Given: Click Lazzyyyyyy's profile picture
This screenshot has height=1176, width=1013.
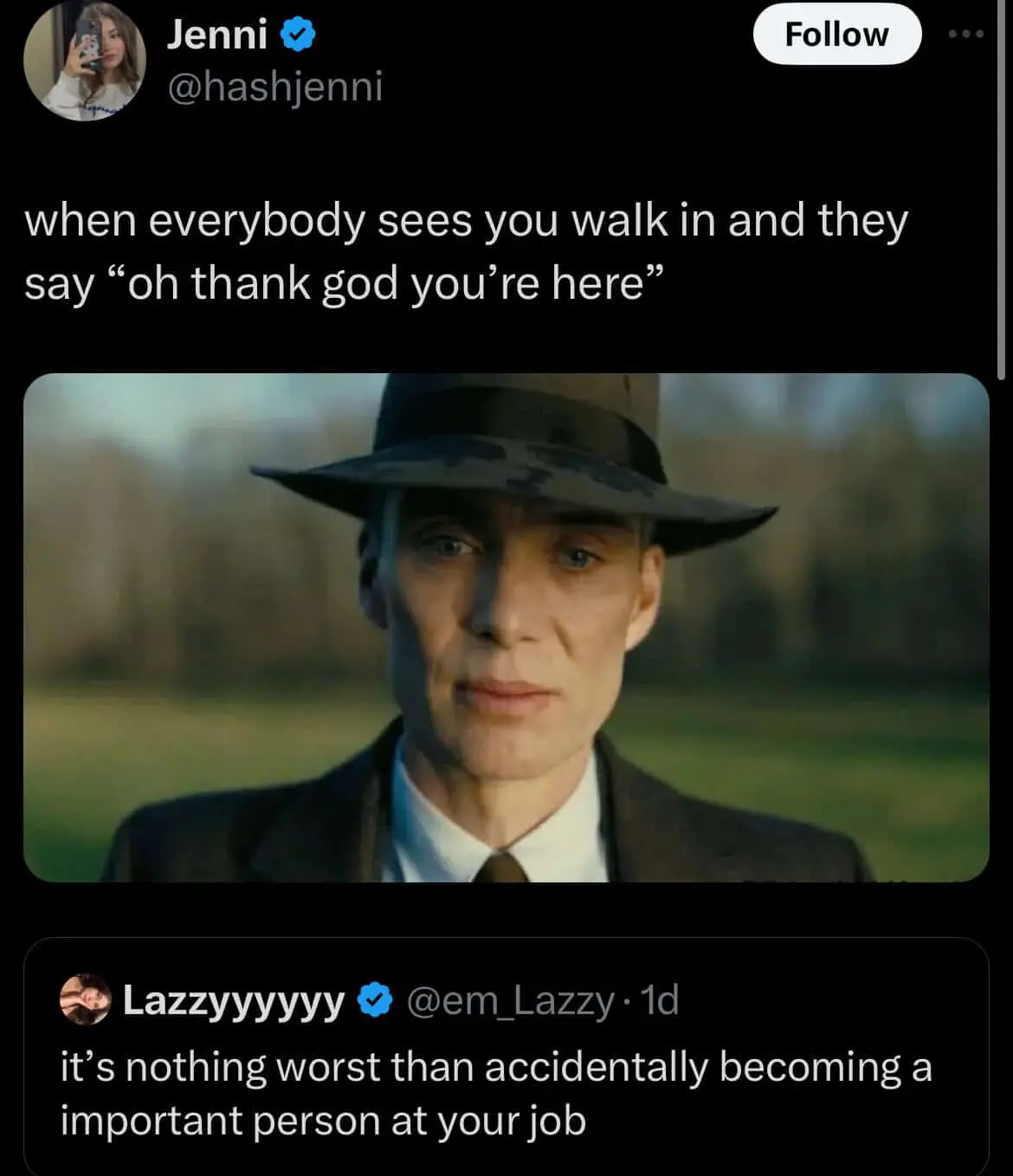Looking at the screenshot, I should pyautogui.click(x=87, y=1000).
